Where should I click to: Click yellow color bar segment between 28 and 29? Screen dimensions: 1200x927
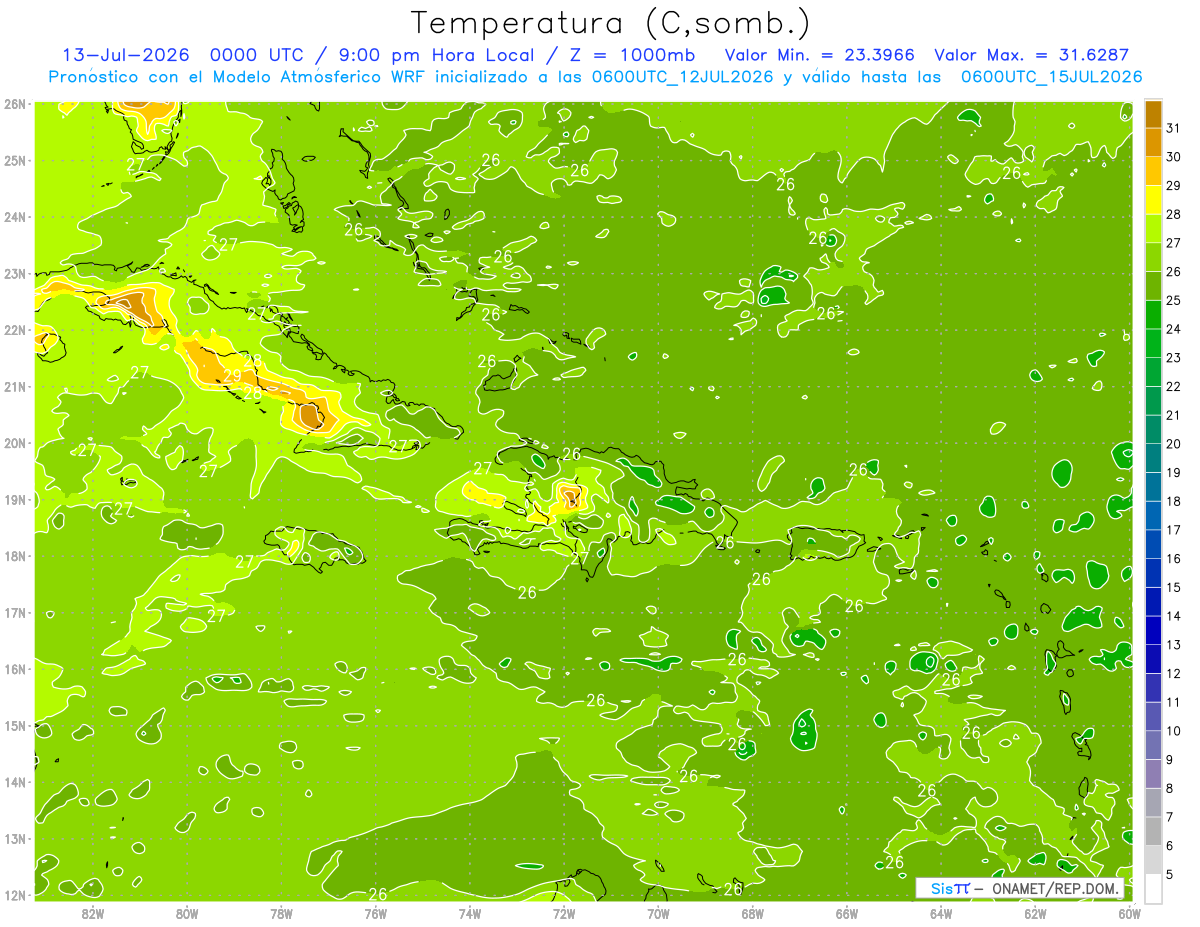1153,200
